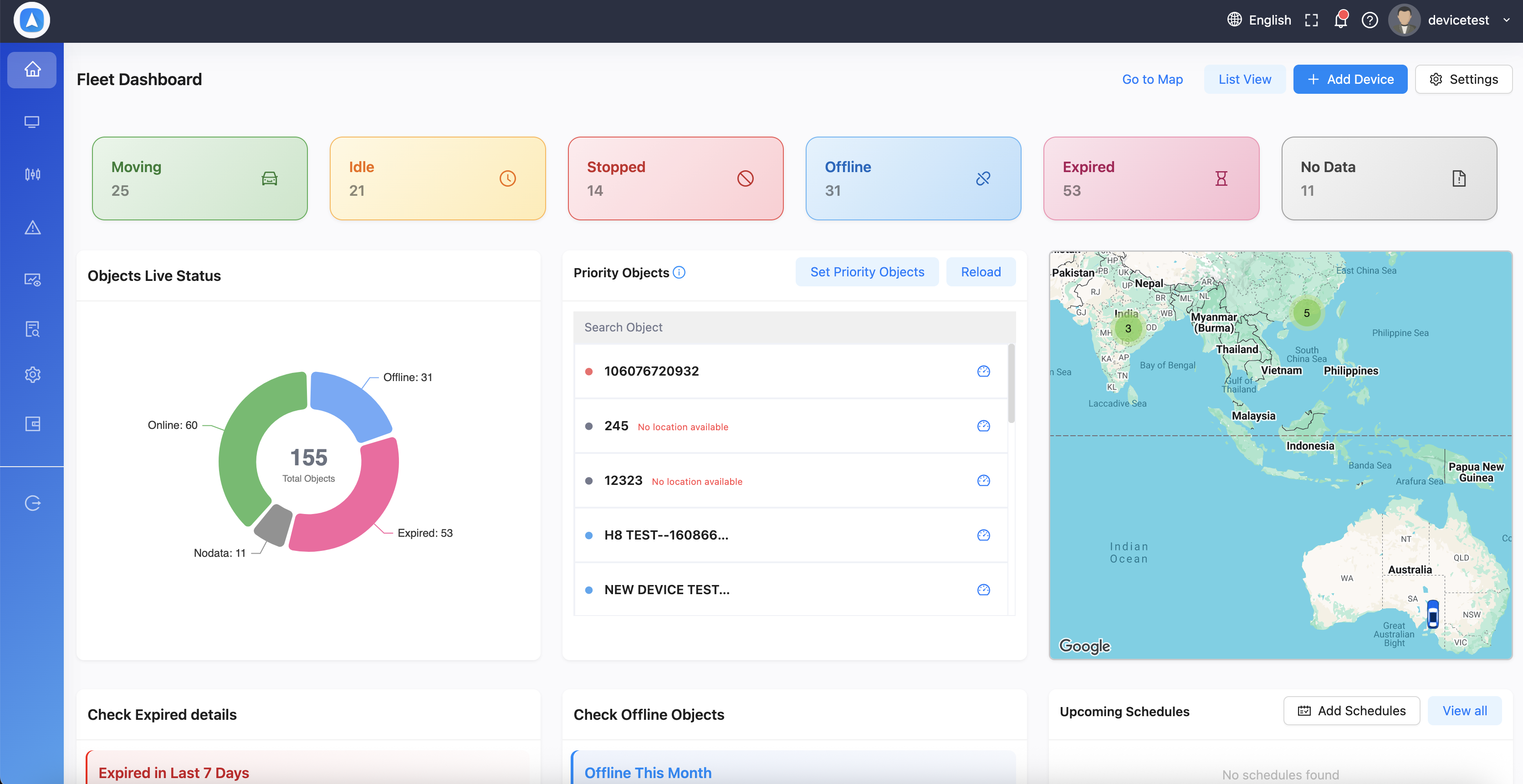This screenshot has height=784, width=1523.
Task: Select the Offline status card
Action: pyautogui.click(x=914, y=178)
